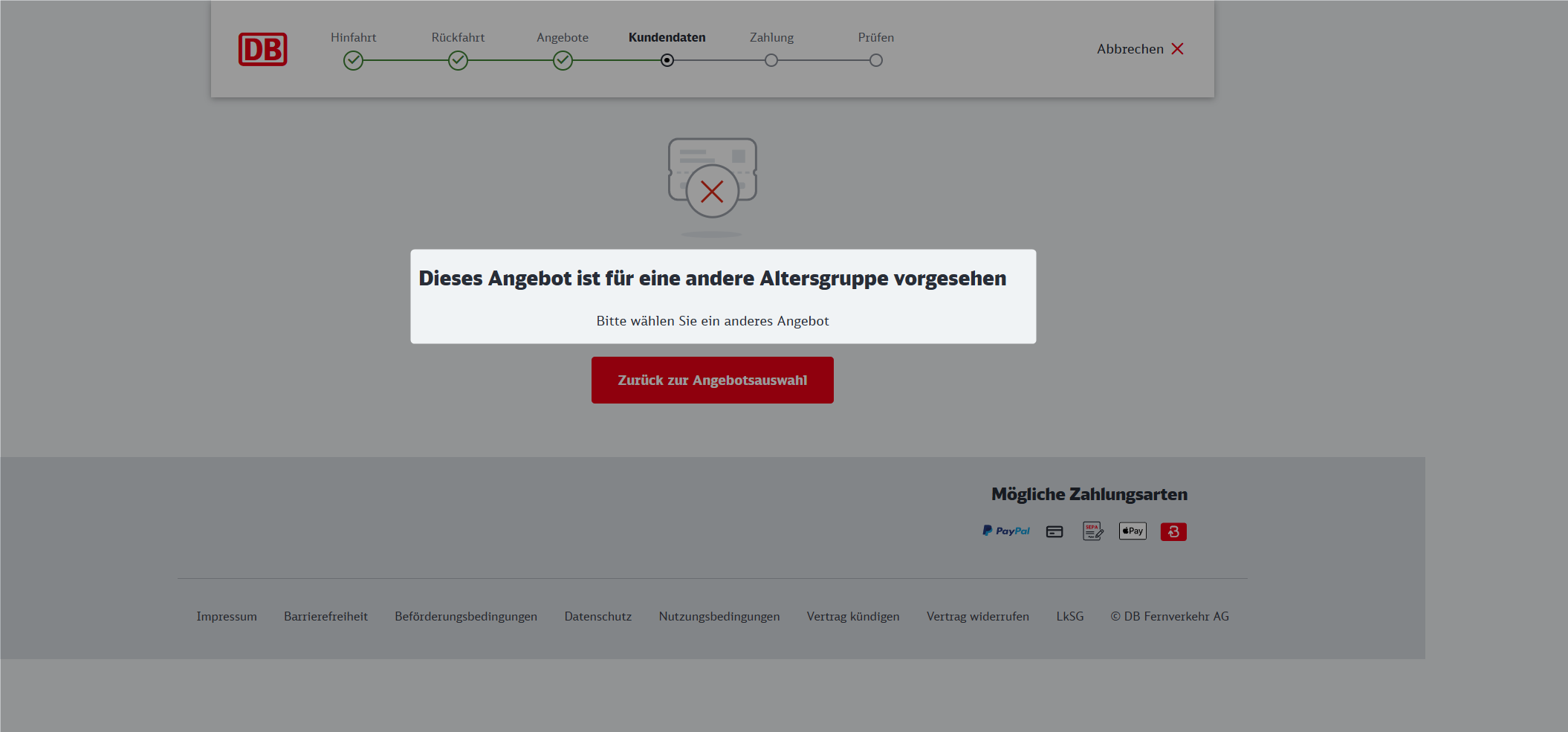The width and height of the screenshot is (1568, 732).
Task: Click the PayPal payment icon
Action: (1005, 531)
